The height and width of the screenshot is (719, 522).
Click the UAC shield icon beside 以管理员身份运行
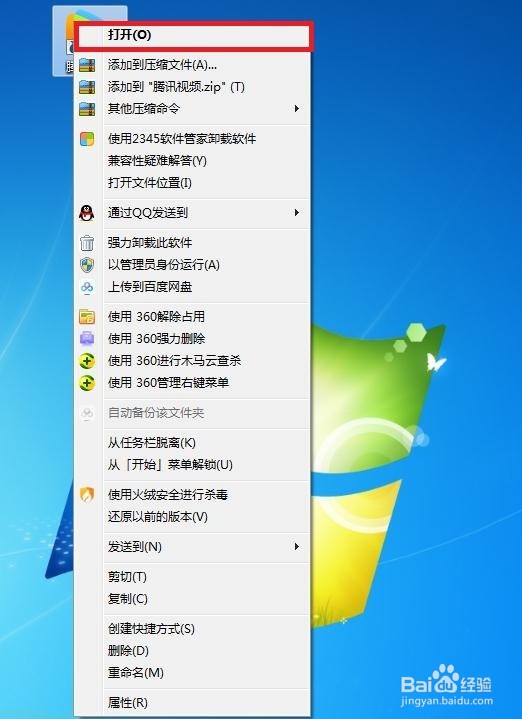(x=87, y=265)
